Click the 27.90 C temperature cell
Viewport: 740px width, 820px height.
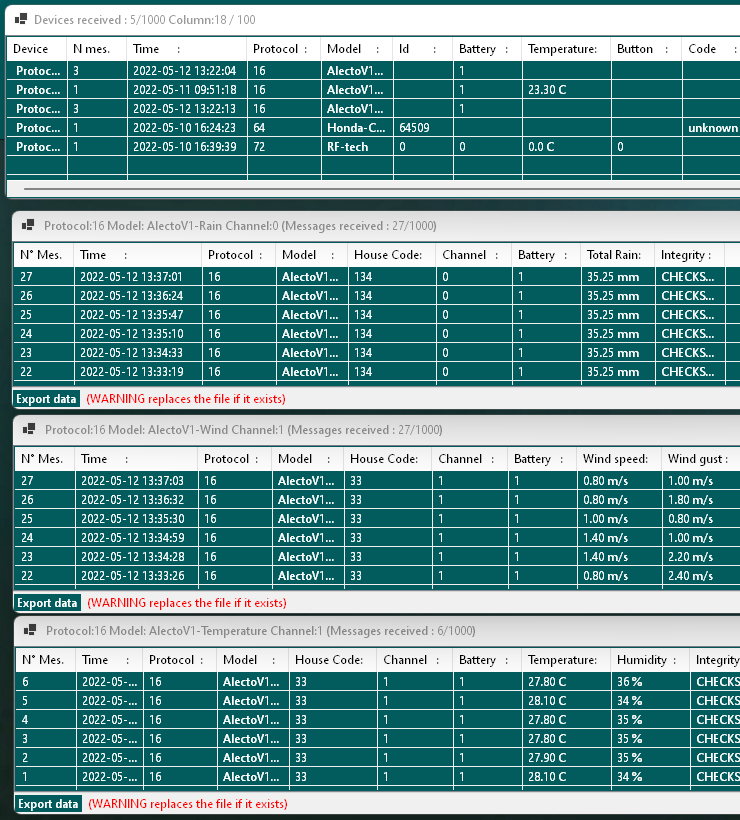point(566,758)
